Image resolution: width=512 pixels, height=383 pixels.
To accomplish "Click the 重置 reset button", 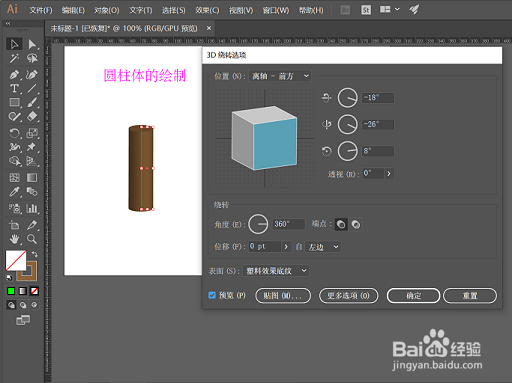I will 470,296.
